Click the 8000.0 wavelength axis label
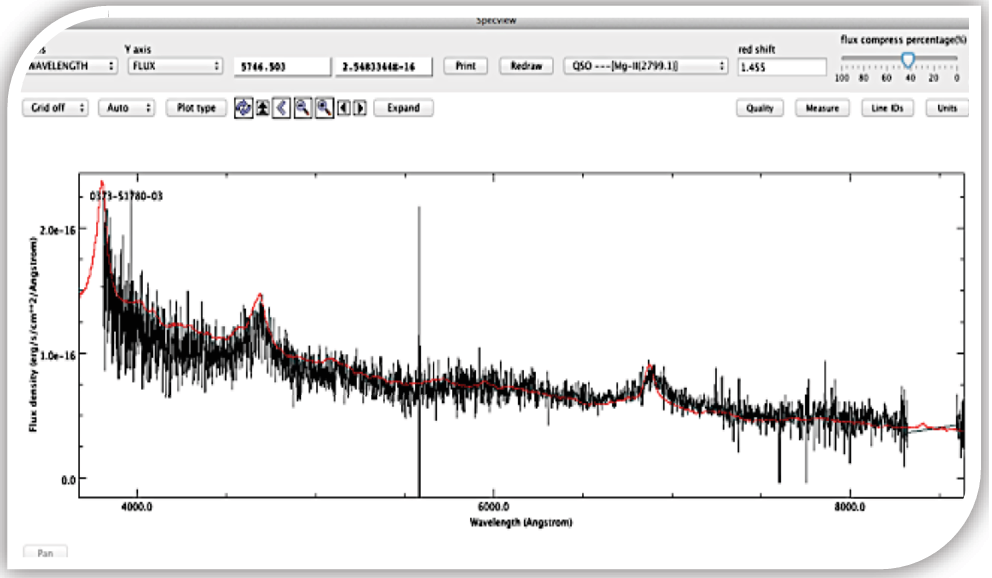This screenshot has width=992, height=578. click(849, 507)
